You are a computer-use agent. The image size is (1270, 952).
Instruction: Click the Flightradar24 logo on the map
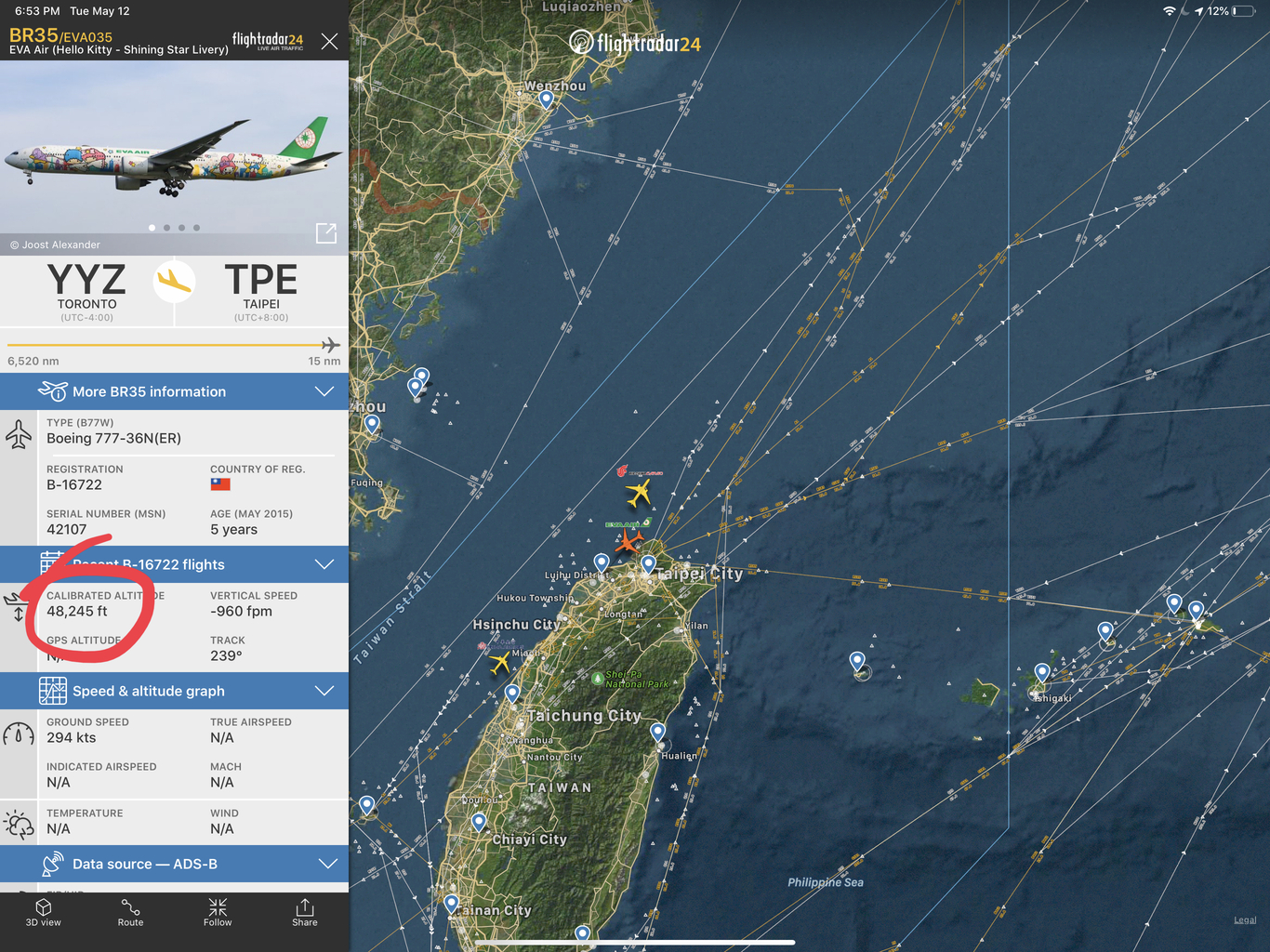[635, 43]
